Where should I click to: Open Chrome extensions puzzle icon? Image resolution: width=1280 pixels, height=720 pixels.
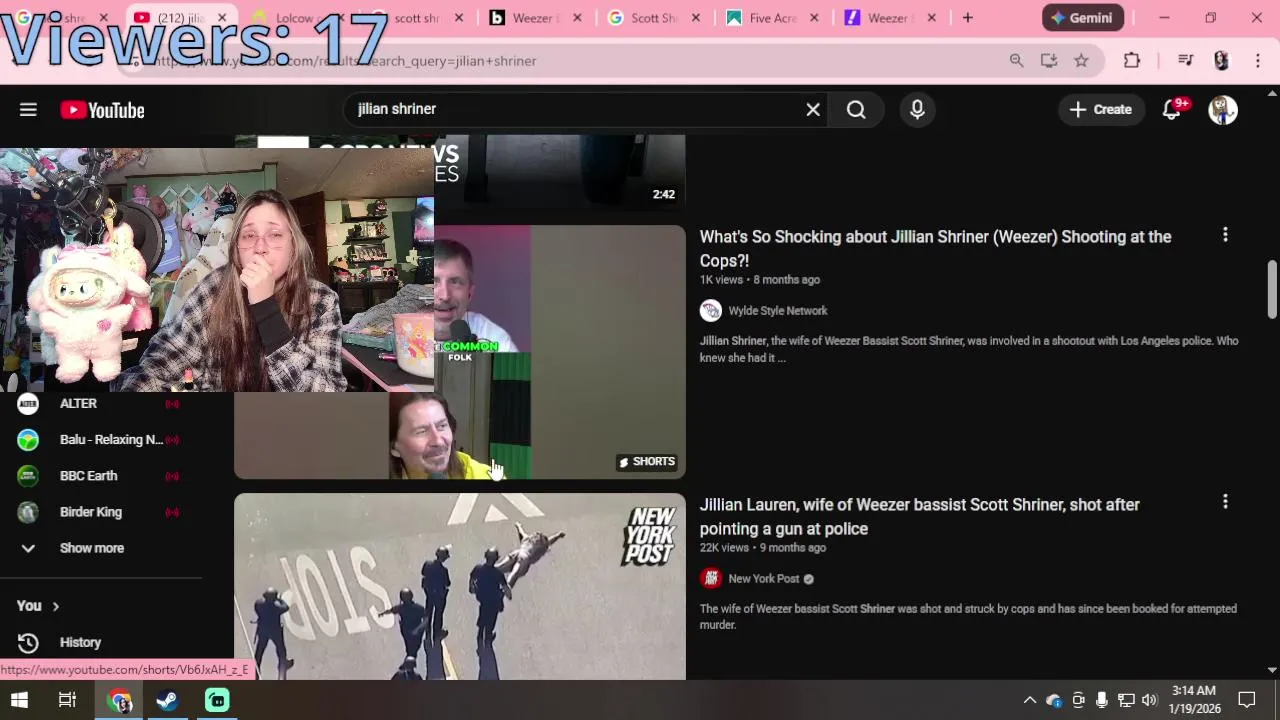pos(1132,61)
